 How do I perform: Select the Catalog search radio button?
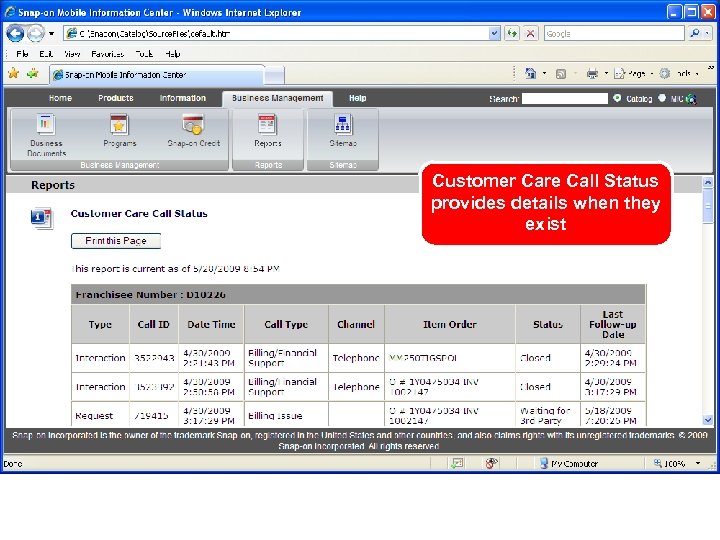tap(617, 98)
